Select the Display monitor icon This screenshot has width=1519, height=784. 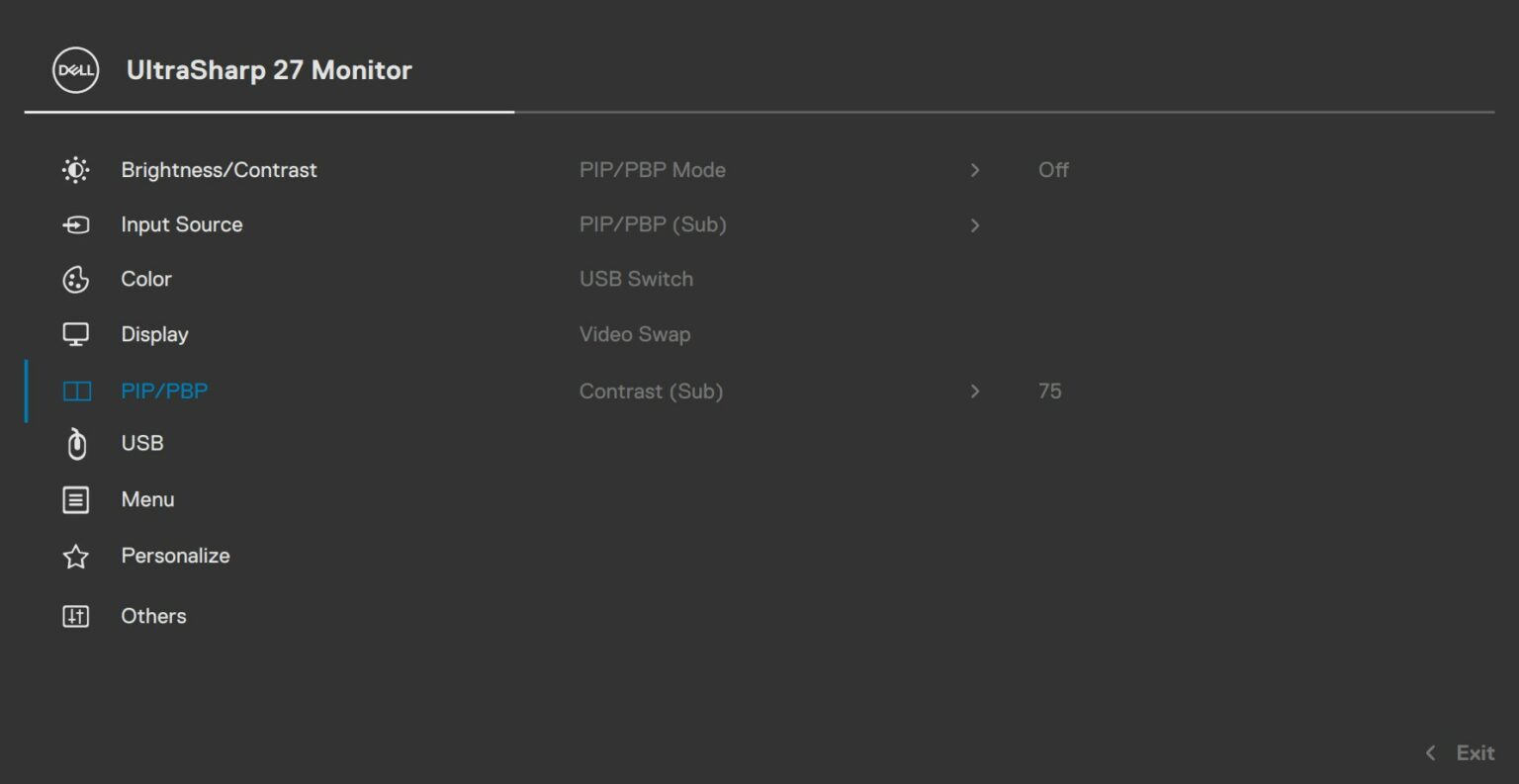[74, 334]
